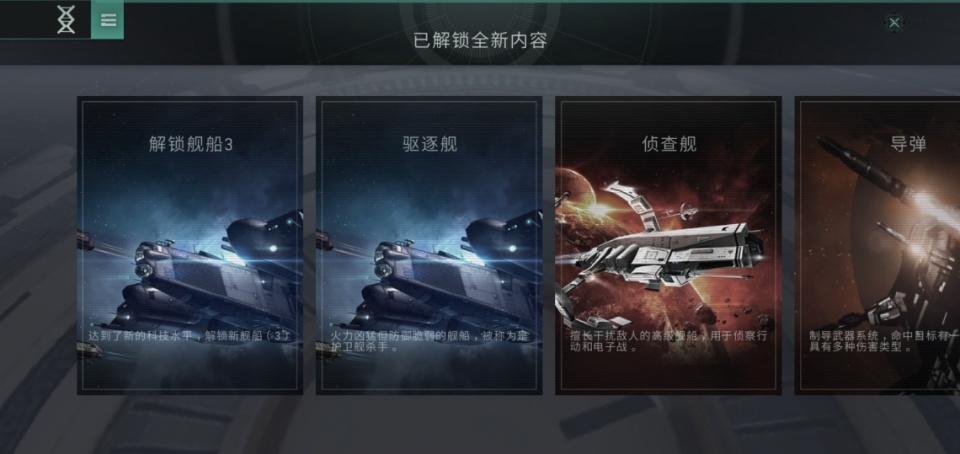Click the 已解锁全新内容 header title
The image size is (960, 454).
[480, 40]
